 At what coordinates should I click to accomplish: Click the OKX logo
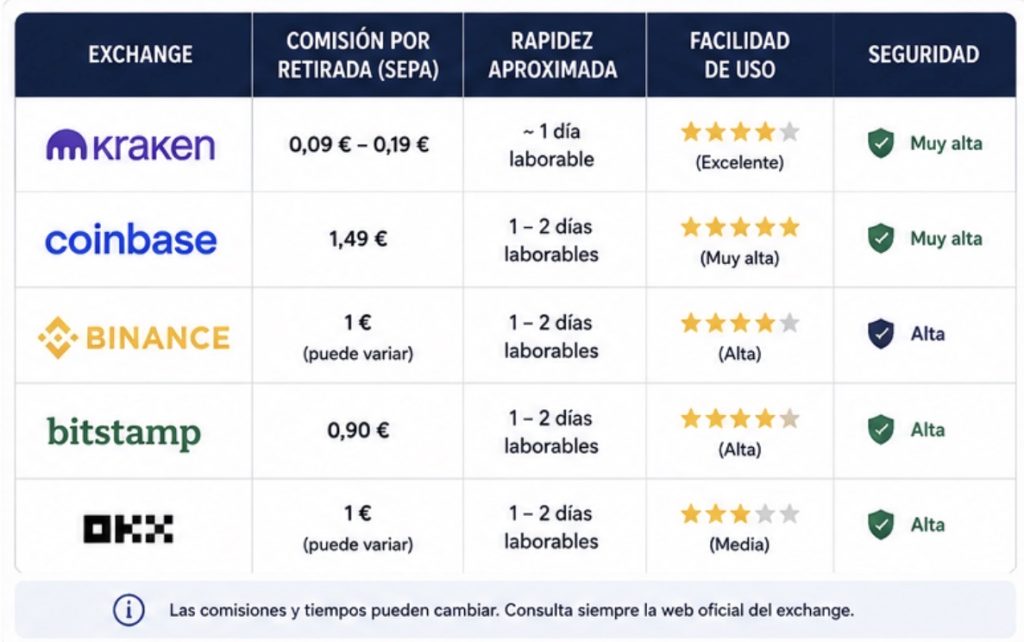[128, 528]
